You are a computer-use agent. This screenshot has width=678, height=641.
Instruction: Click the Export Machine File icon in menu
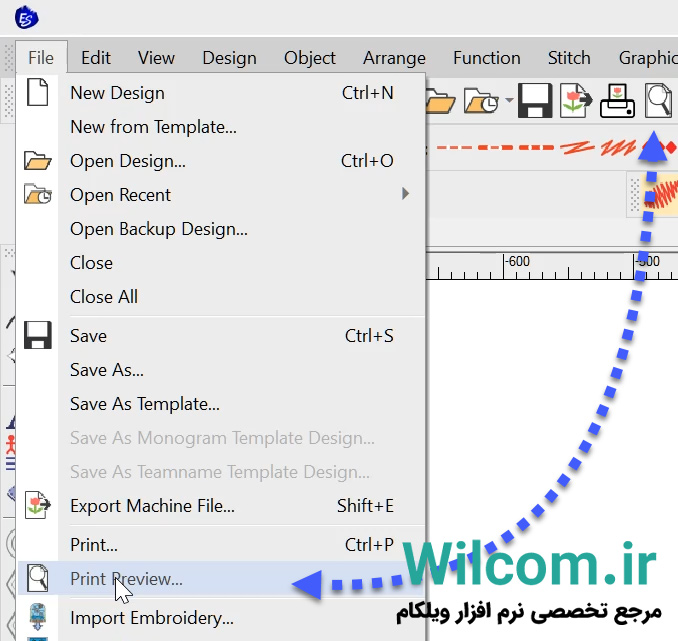pyautogui.click(x=38, y=505)
